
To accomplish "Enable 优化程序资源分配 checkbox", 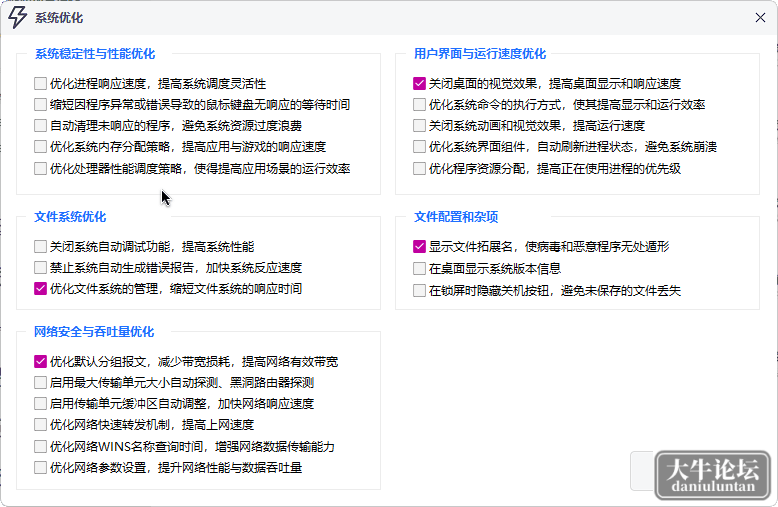I will click(419, 169).
